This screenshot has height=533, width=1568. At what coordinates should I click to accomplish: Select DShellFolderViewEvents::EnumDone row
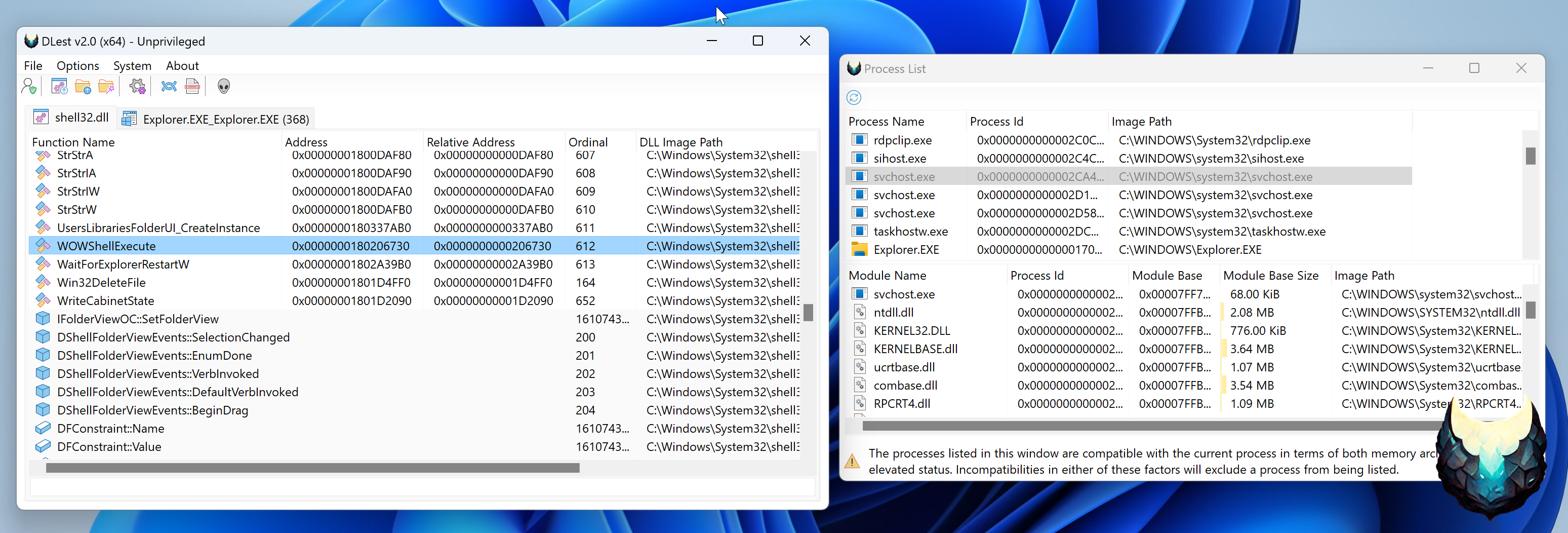414,355
